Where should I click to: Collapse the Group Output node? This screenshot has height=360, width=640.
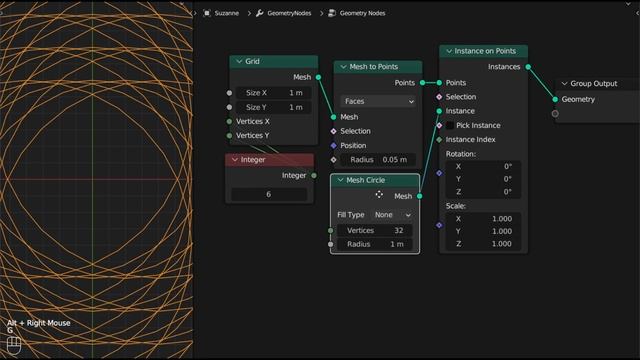tap(564, 84)
